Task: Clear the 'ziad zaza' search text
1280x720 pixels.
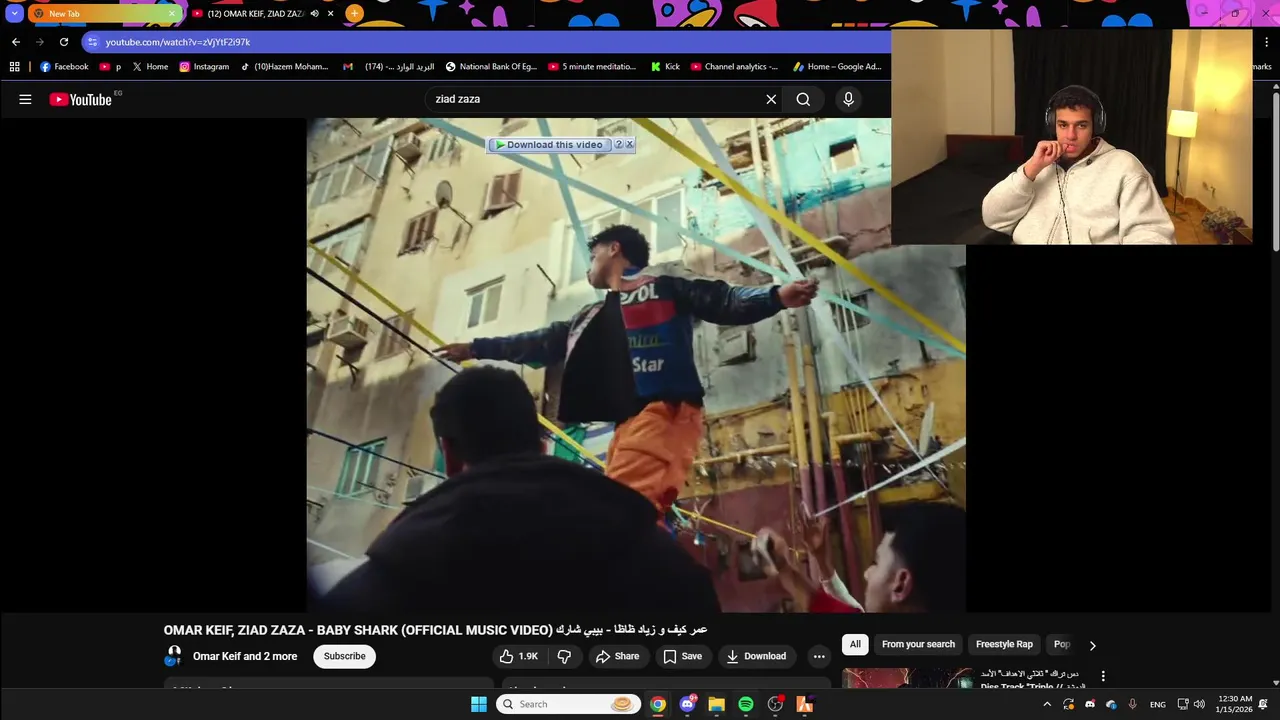Action: tap(771, 99)
